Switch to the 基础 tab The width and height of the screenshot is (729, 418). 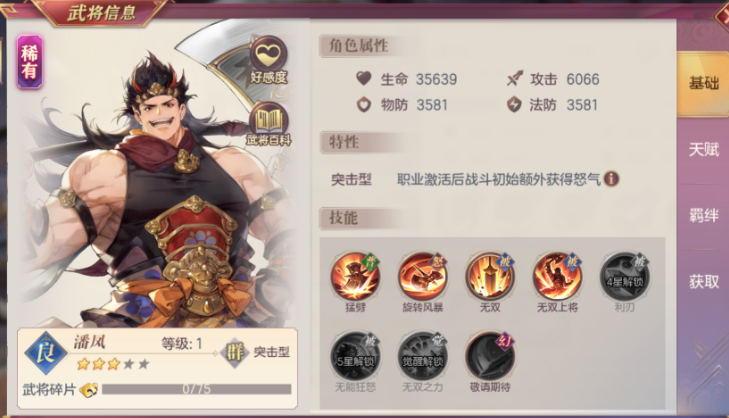[703, 84]
